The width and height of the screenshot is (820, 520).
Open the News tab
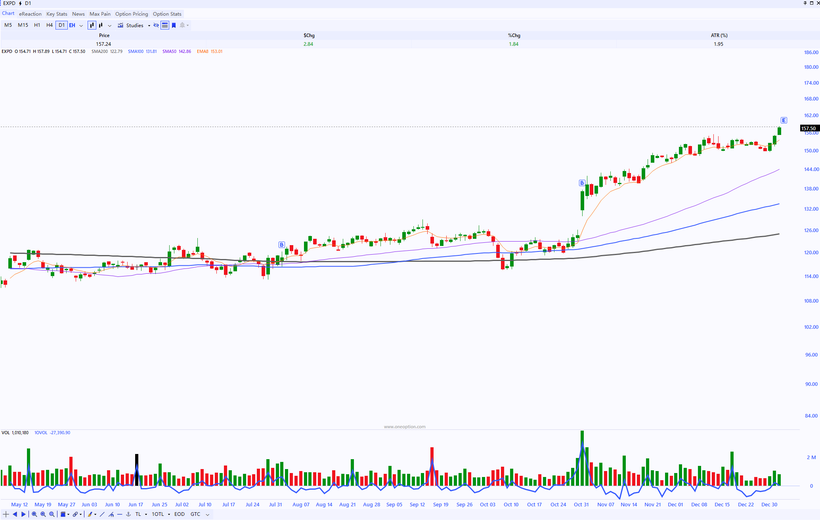click(x=78, y=14)
